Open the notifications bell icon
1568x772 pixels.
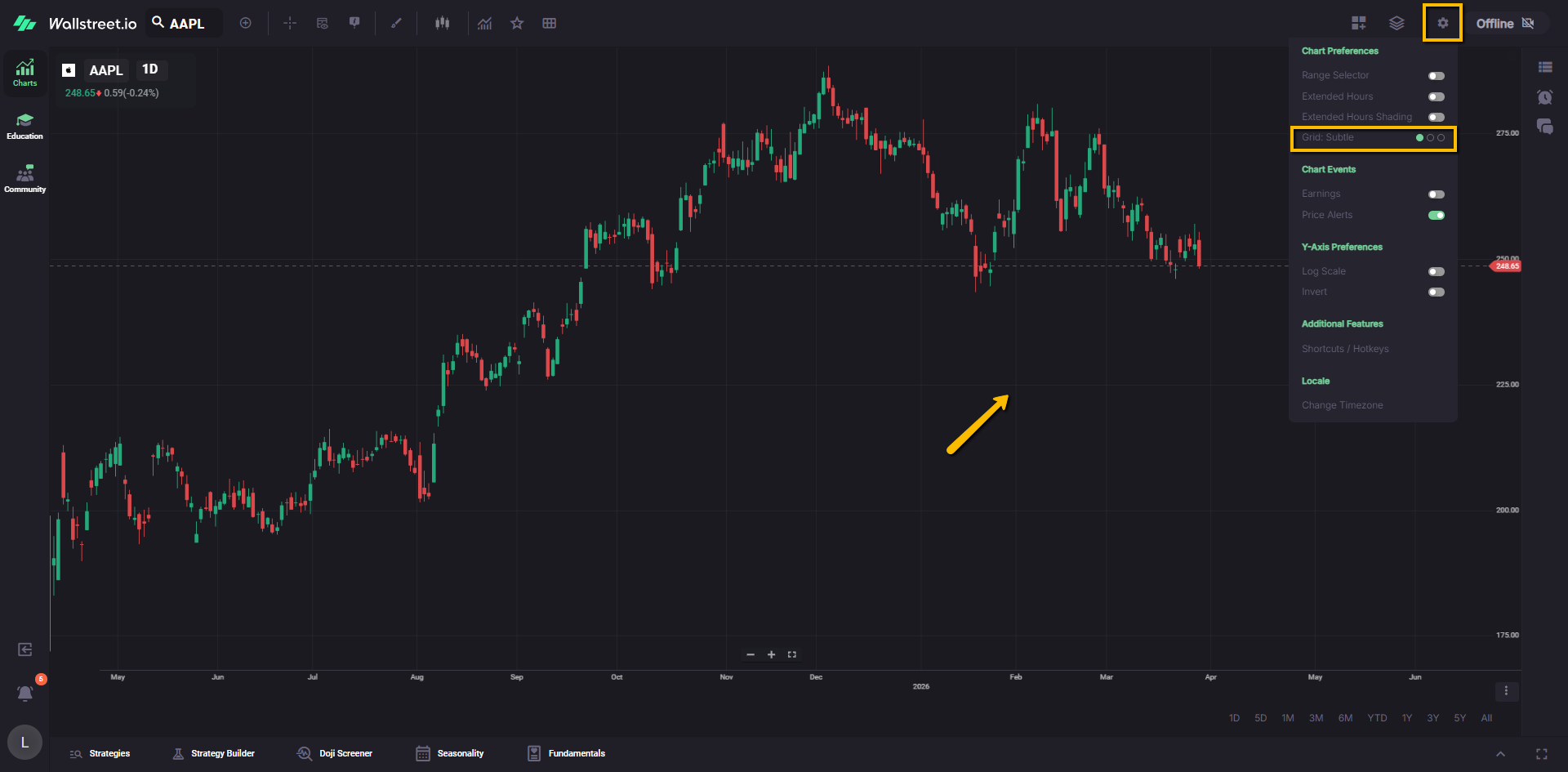click(25, 694)
